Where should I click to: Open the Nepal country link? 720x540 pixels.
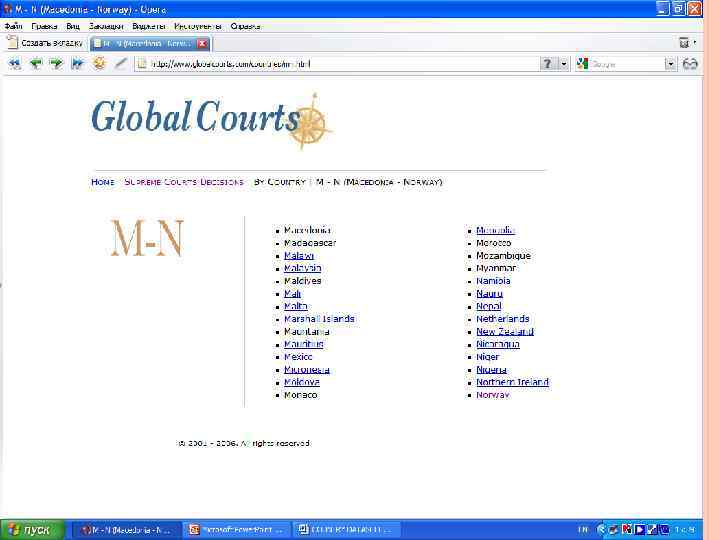click(x=489, y=306)
